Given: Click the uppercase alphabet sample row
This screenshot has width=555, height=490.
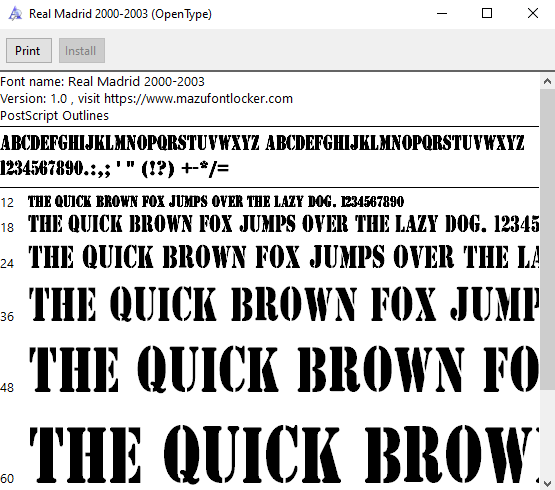Looking at the screenshot, I should [x=262, y=143].
